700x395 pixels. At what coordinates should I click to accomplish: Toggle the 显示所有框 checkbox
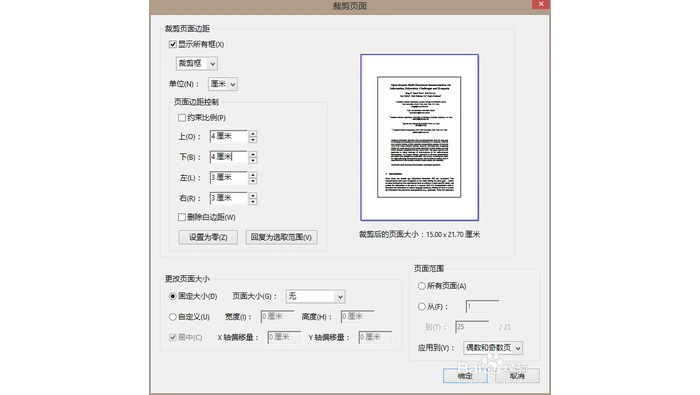173,44
